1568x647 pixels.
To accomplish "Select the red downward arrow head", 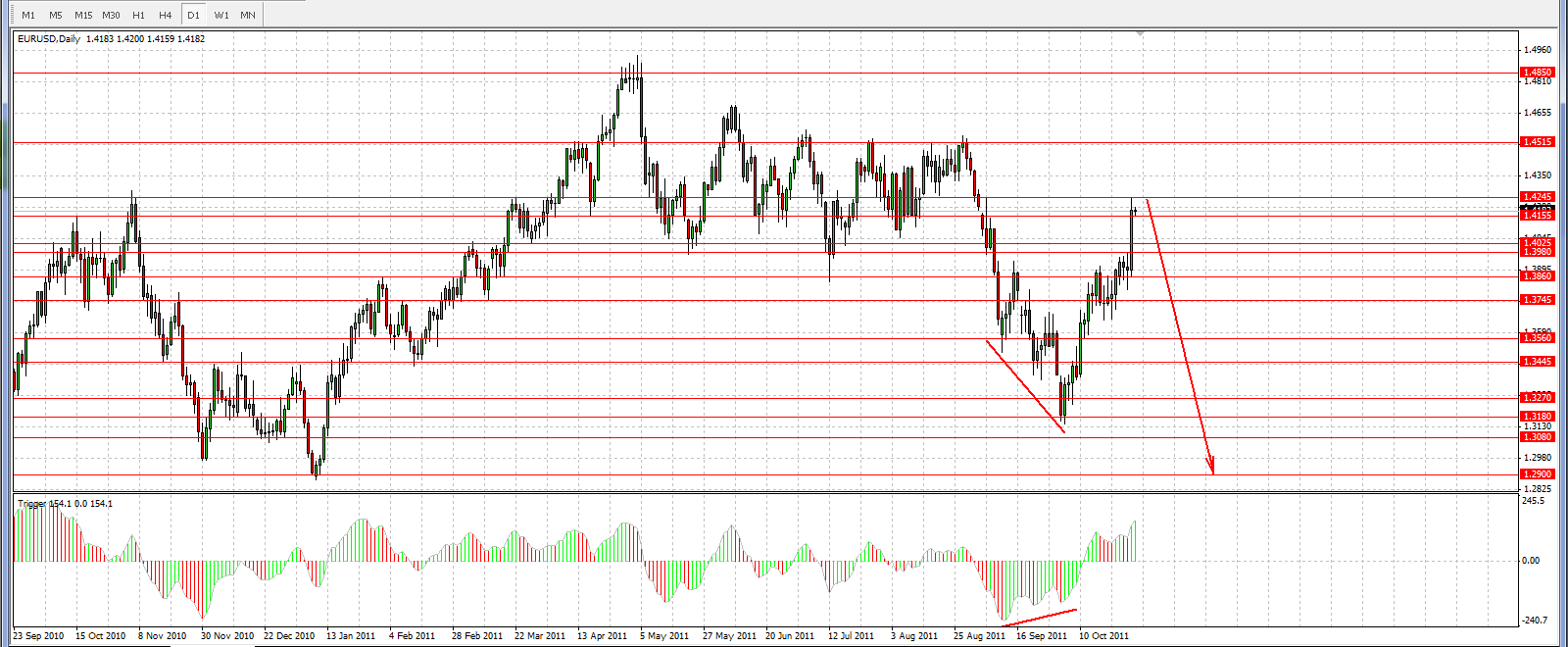I will [1211, 466].
